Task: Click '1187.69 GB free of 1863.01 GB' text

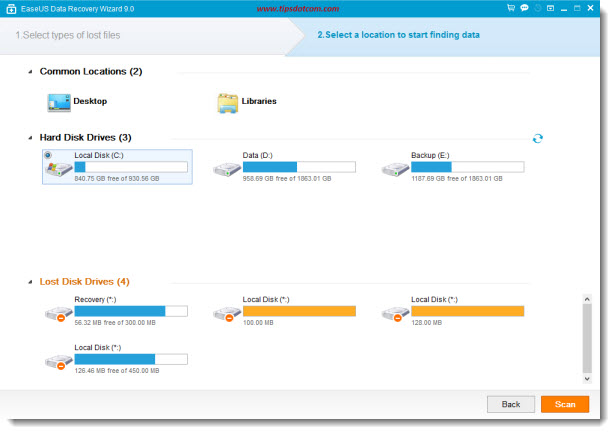Action: 457,179
